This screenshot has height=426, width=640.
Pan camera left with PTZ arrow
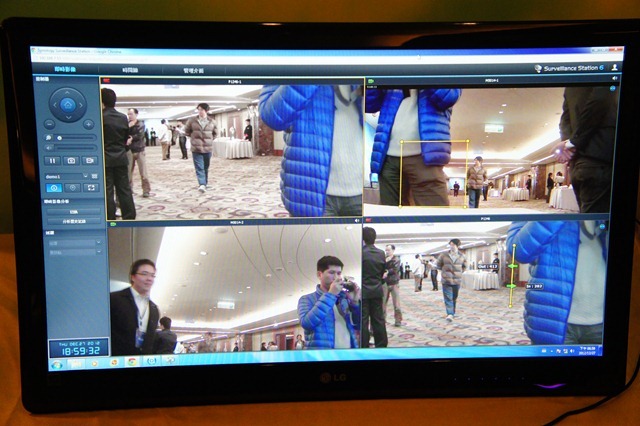click(55, 105)
